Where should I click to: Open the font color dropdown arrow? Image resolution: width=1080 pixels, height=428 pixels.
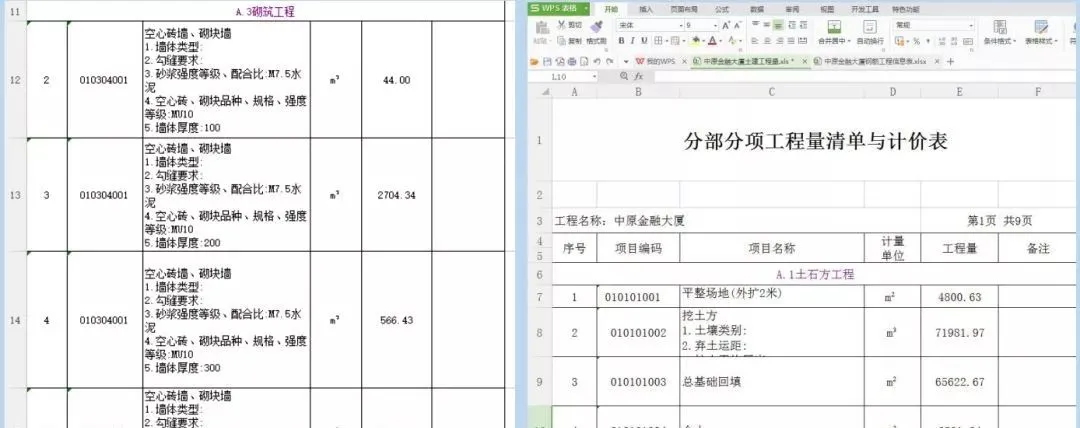[x=720, y=41]
